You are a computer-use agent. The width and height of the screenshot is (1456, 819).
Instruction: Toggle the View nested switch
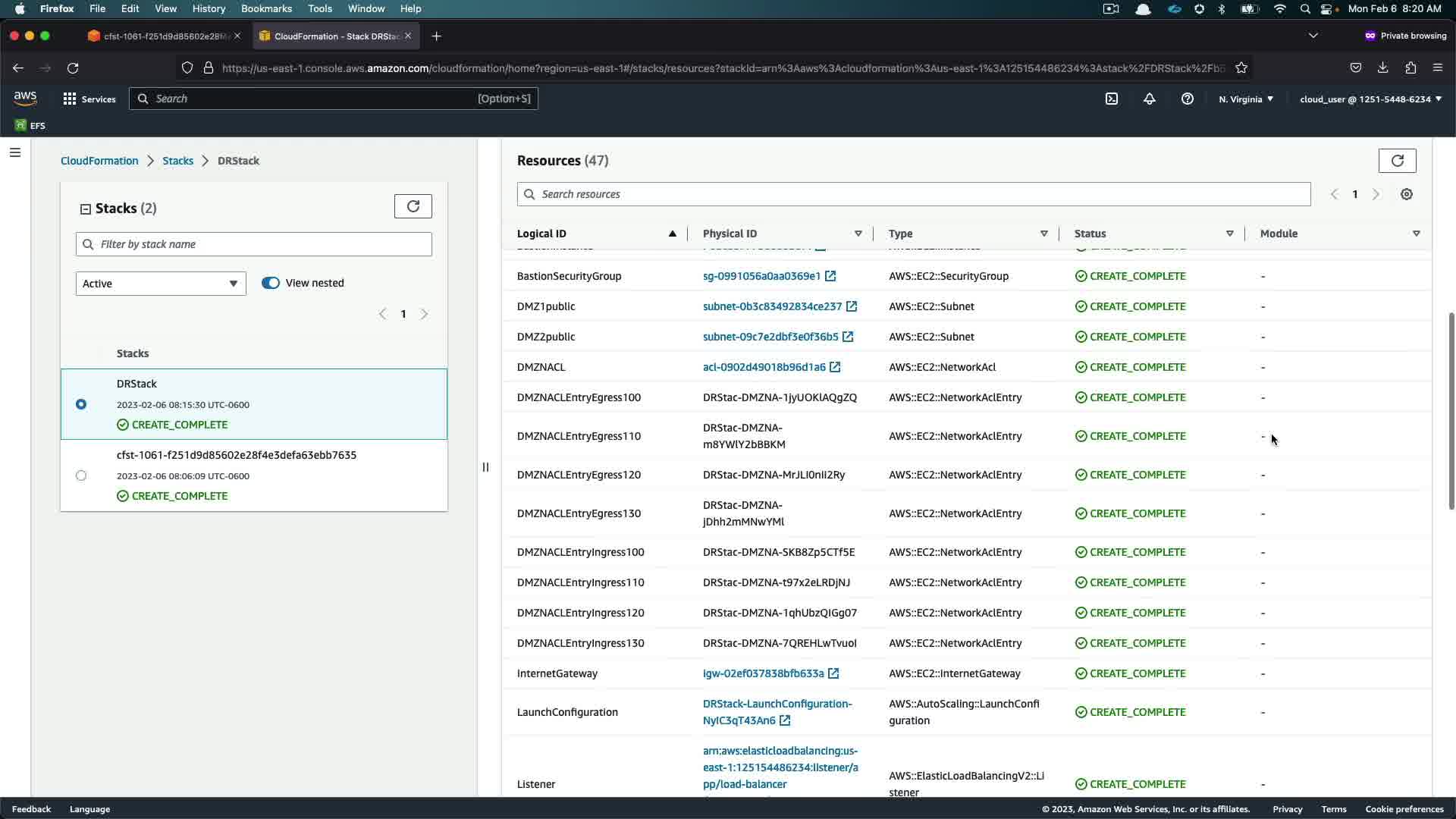coord(271,283)
